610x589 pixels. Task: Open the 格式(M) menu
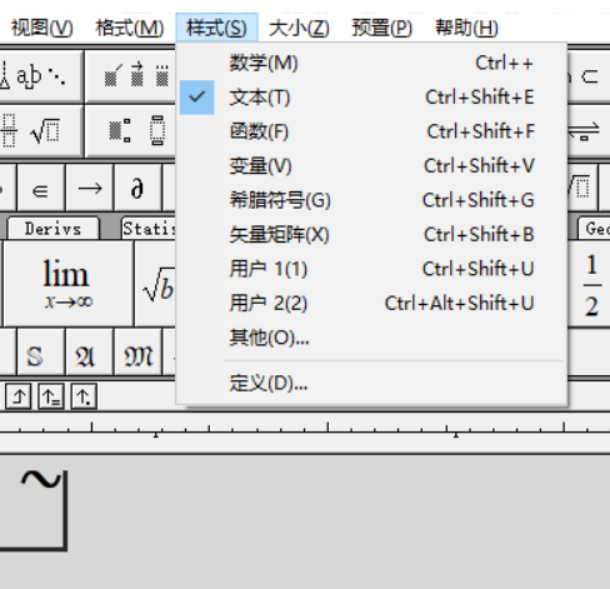pos(130,28)
